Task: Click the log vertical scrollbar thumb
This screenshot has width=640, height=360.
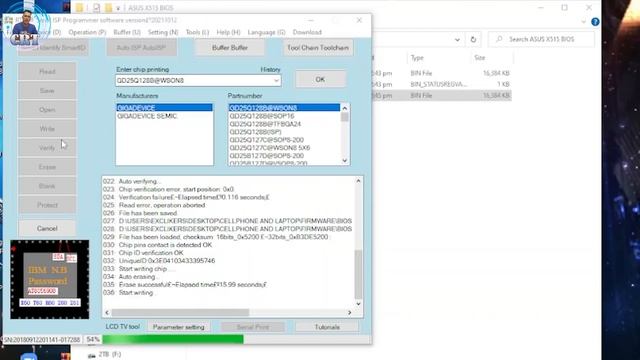Action: [x=358, y=274]
